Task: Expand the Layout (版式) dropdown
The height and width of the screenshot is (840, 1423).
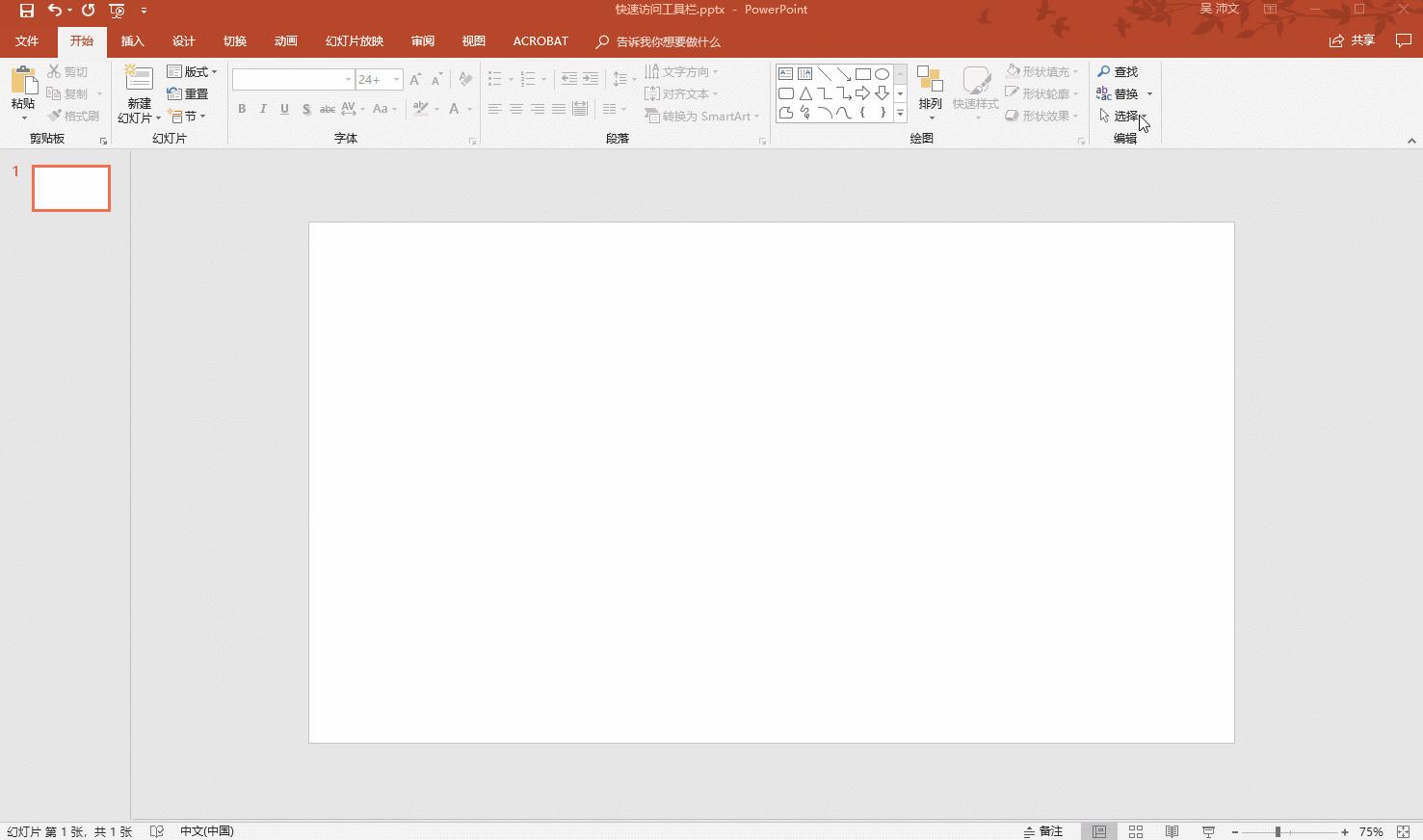Action: (x=192, y=72)
